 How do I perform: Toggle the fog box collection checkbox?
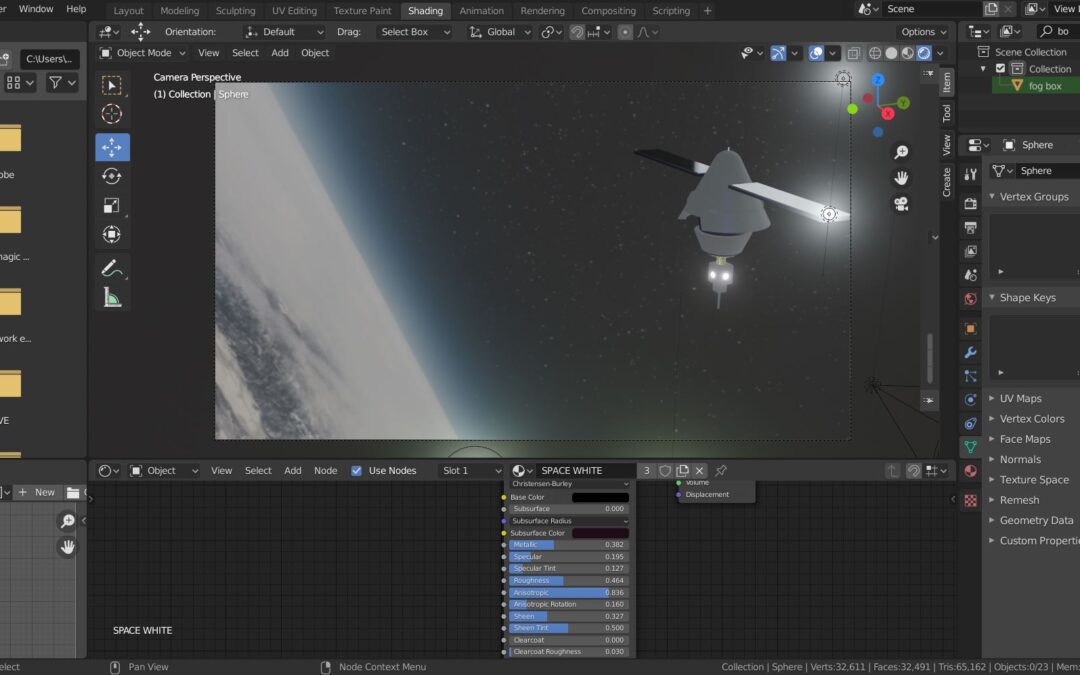click(x=1000, y=69)
